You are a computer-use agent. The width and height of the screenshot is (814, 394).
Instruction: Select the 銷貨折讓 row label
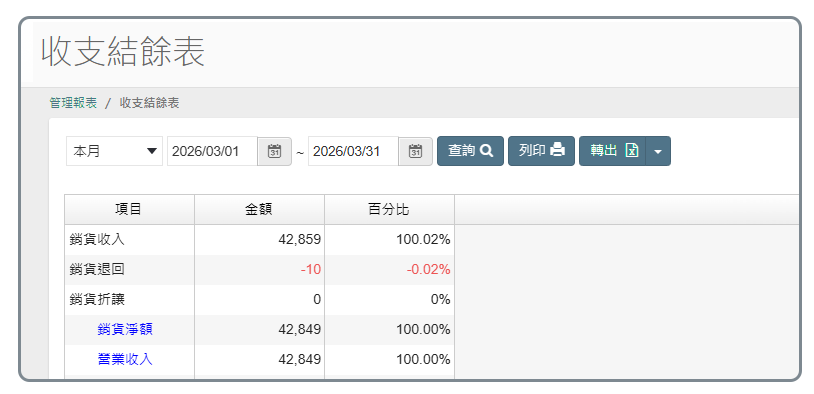tap(97, 300)
